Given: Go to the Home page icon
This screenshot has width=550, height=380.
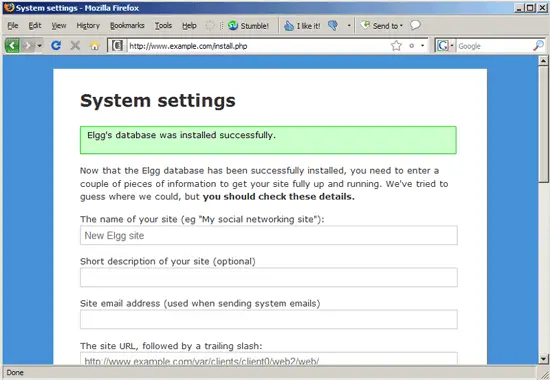Looking at the screenshot, I should (94, 46).
